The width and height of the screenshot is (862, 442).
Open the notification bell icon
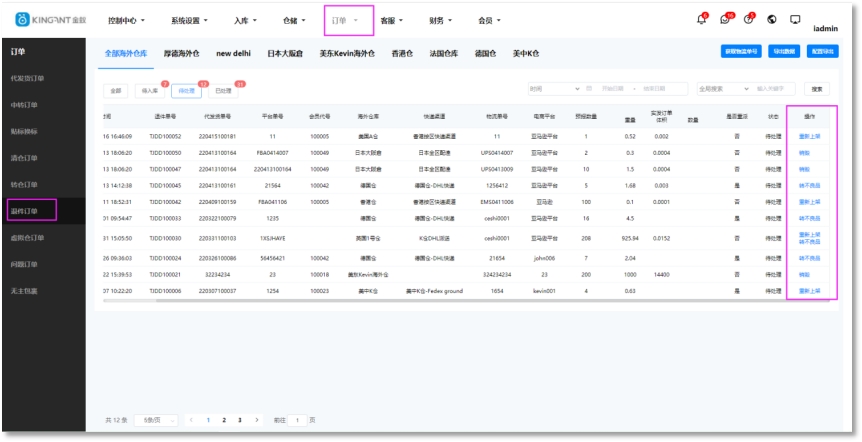701,20
